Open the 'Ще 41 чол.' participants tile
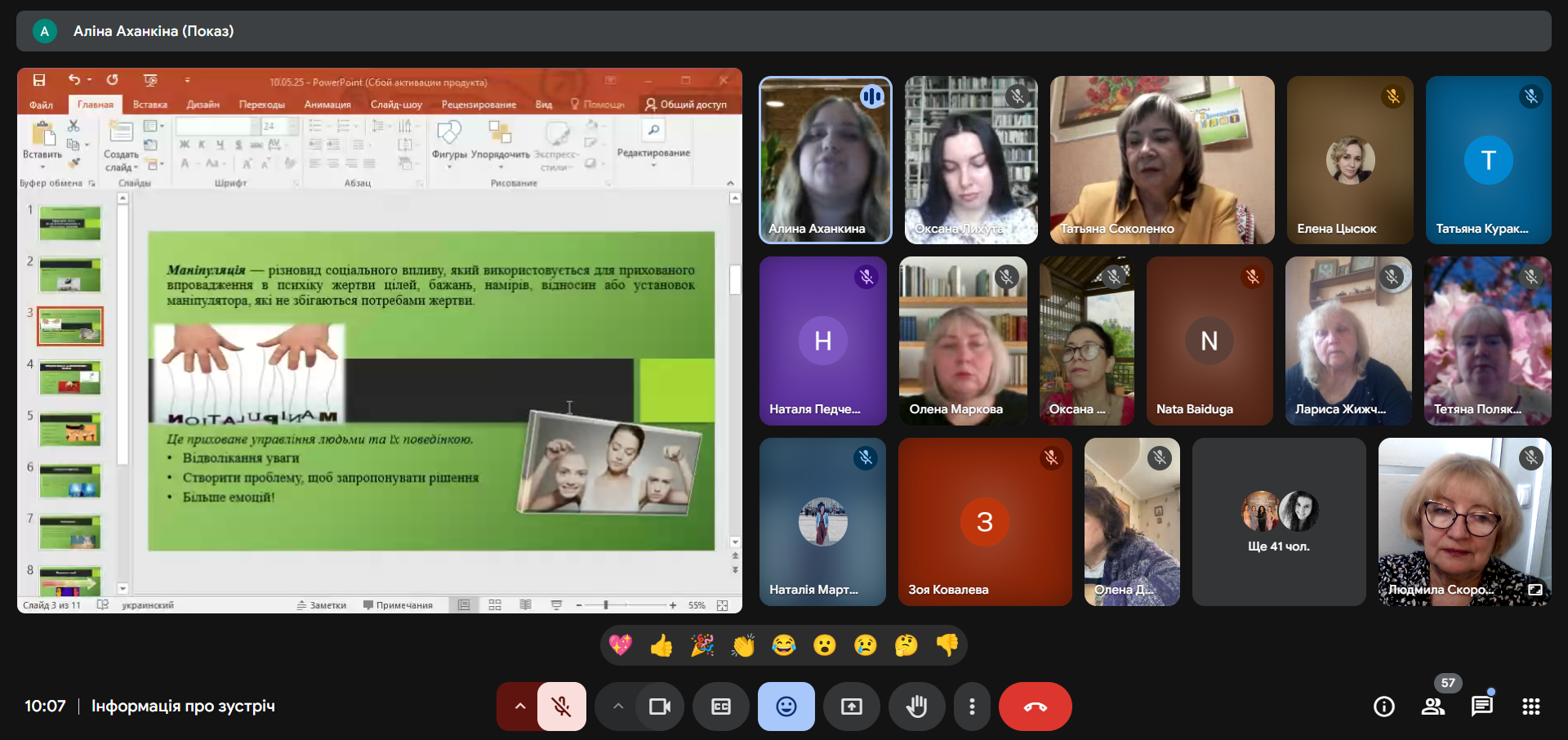The image size is (1568, 740). pyautogui.click(x=1278, y=522)
